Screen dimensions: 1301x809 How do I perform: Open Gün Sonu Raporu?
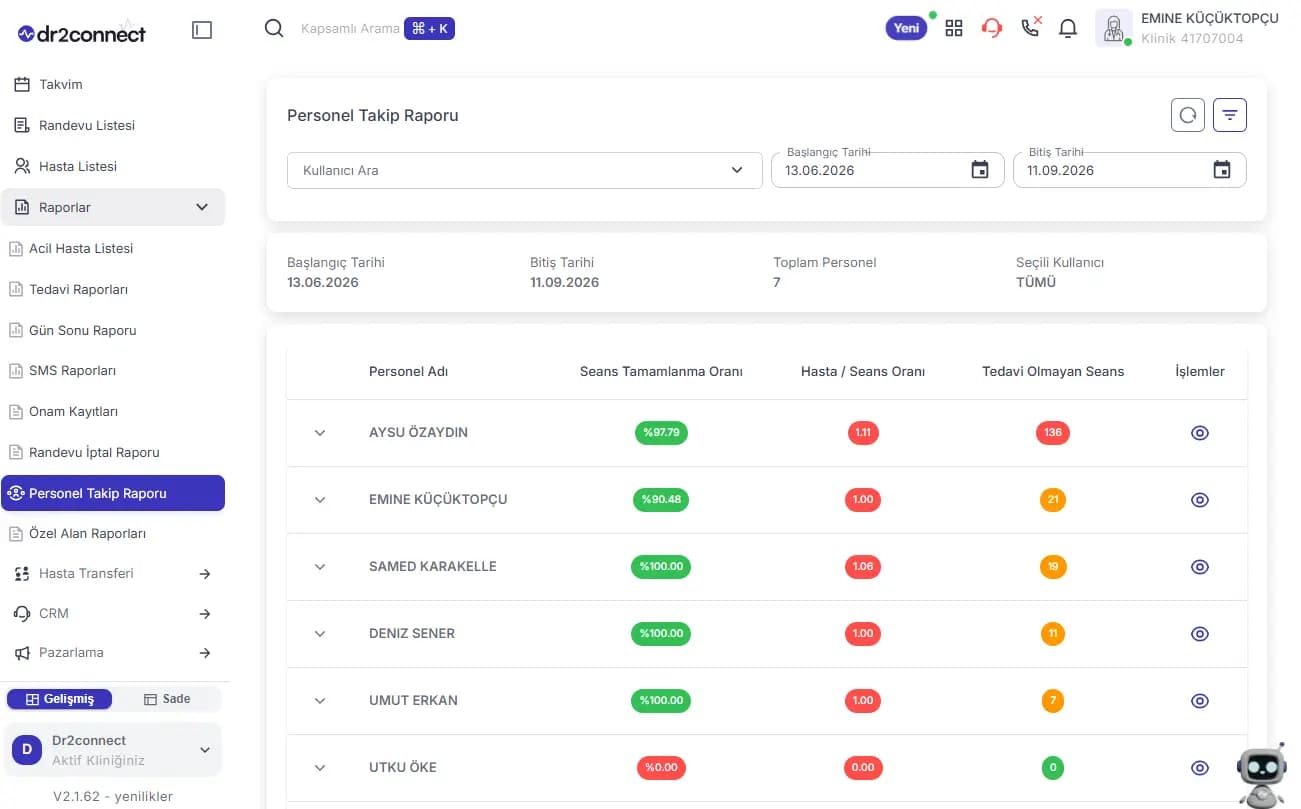113,331
